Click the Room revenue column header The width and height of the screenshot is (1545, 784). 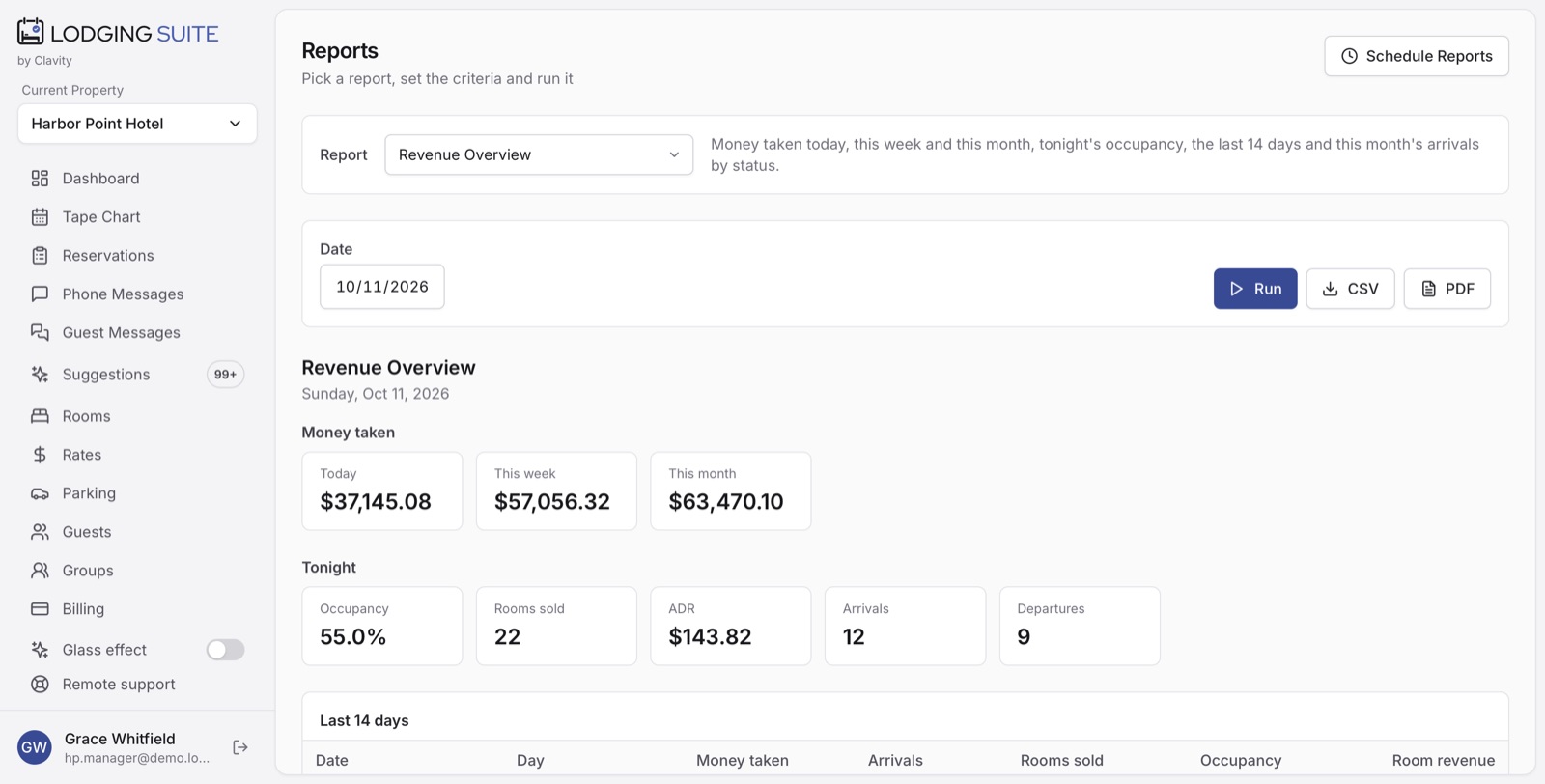click(x=1443, y=761)
